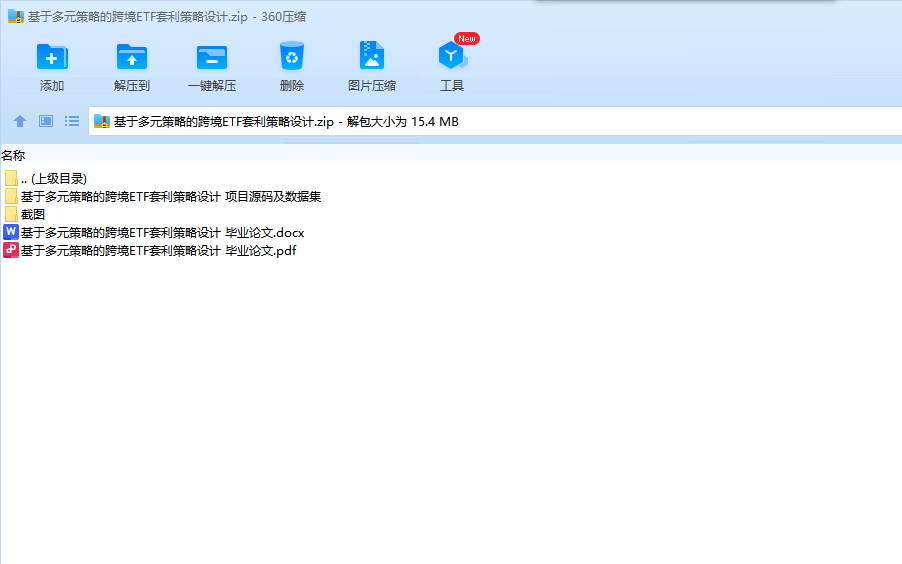The width and height of the screenshot is (902, 564).
Task: Click the Word icon of the docx file
Action: point(11,232)
